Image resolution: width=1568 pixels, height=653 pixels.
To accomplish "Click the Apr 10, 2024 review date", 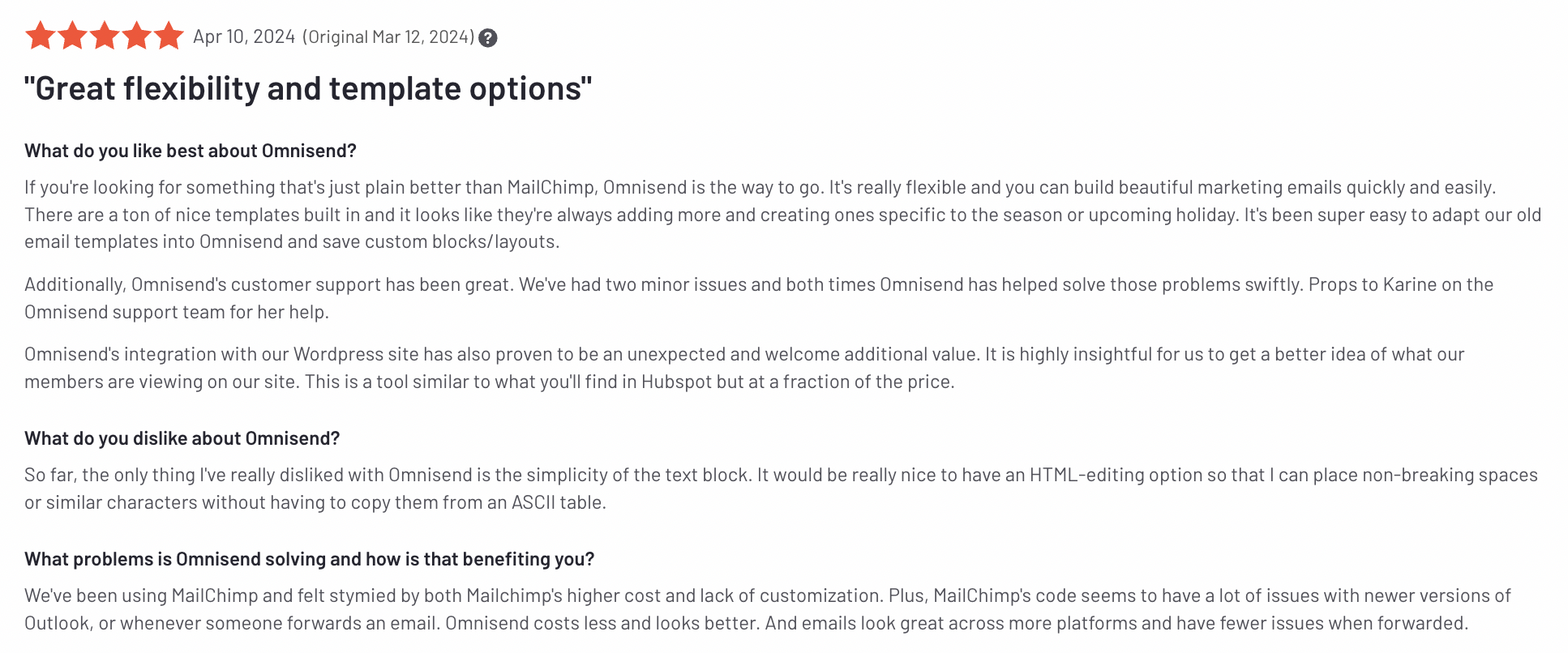I will [x=244, y=36].
